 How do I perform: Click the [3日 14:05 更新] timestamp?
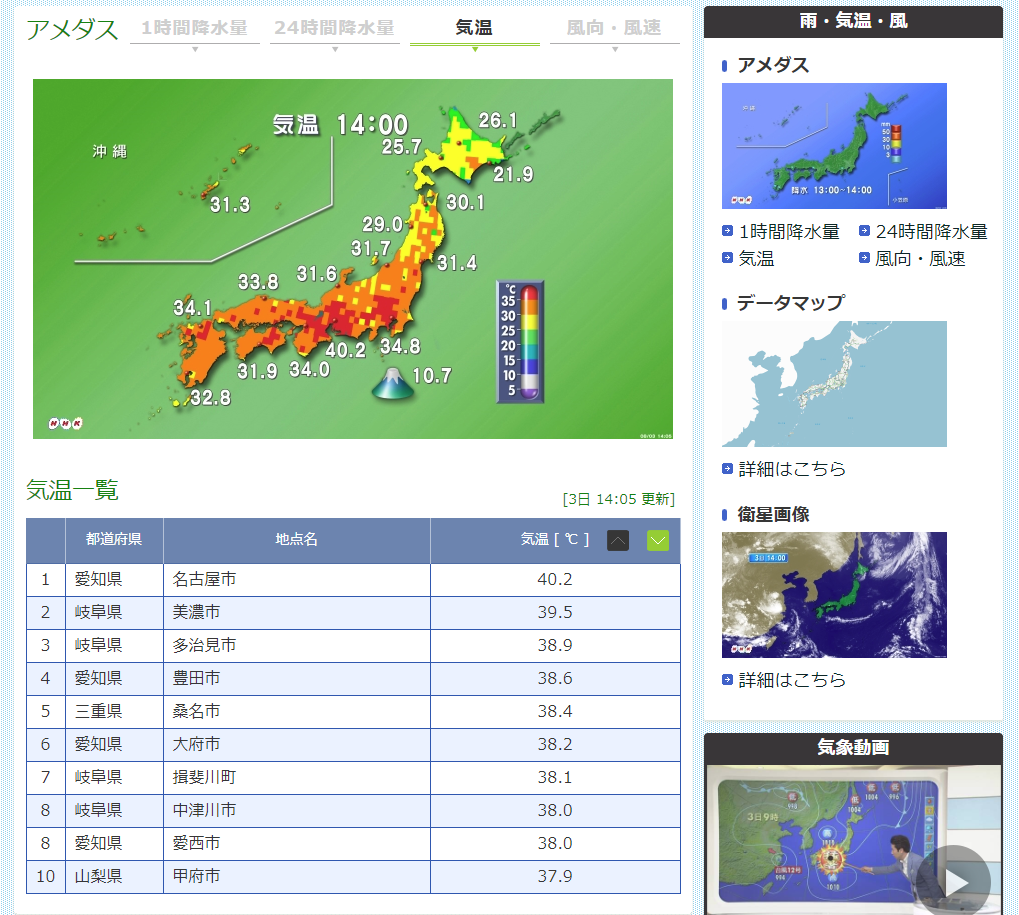[619, 499]
